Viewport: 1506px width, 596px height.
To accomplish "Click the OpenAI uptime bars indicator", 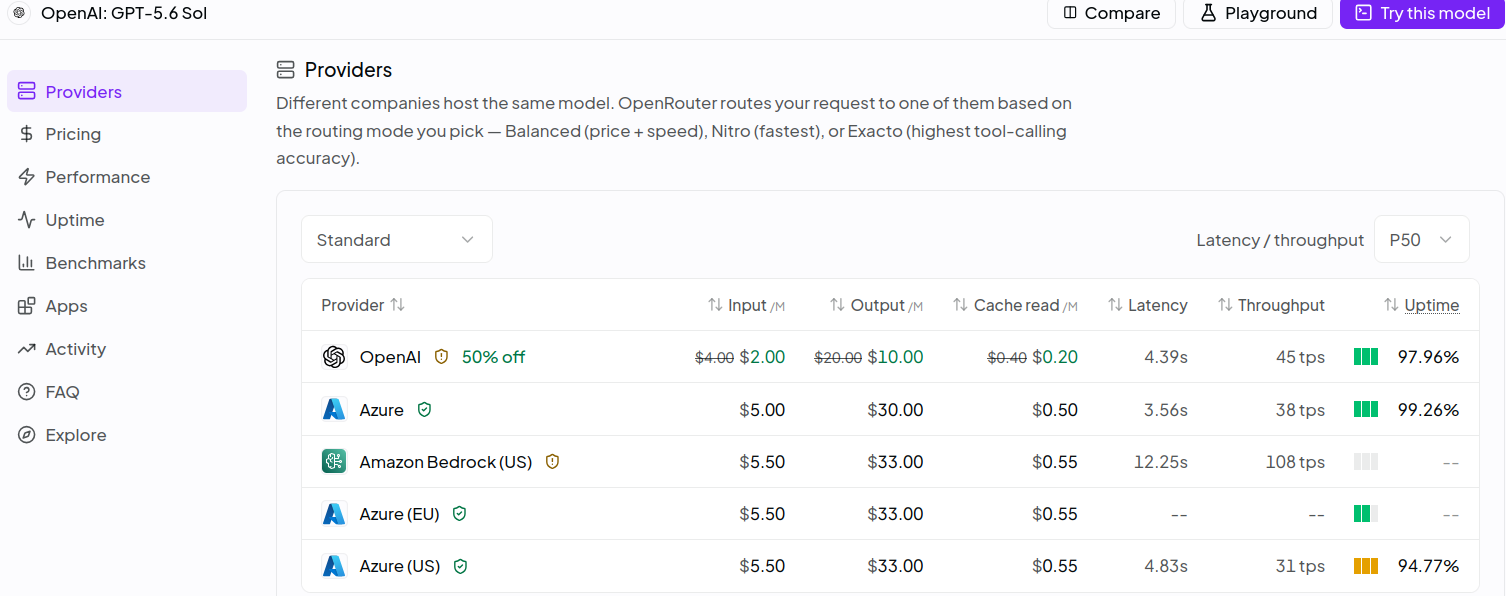I will (x=1366, y=357).
